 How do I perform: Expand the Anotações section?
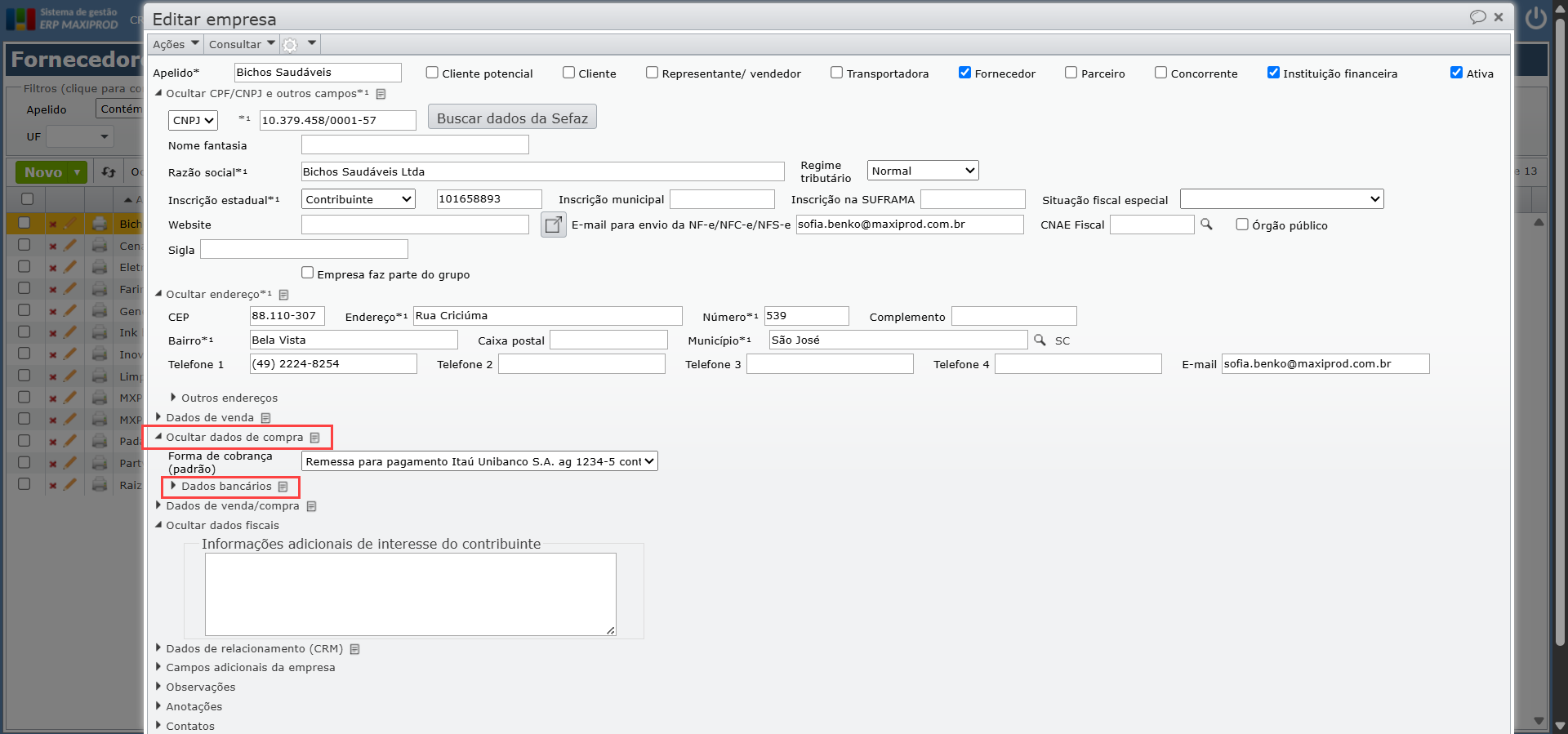pyautogui.click(x=188, y=706)
